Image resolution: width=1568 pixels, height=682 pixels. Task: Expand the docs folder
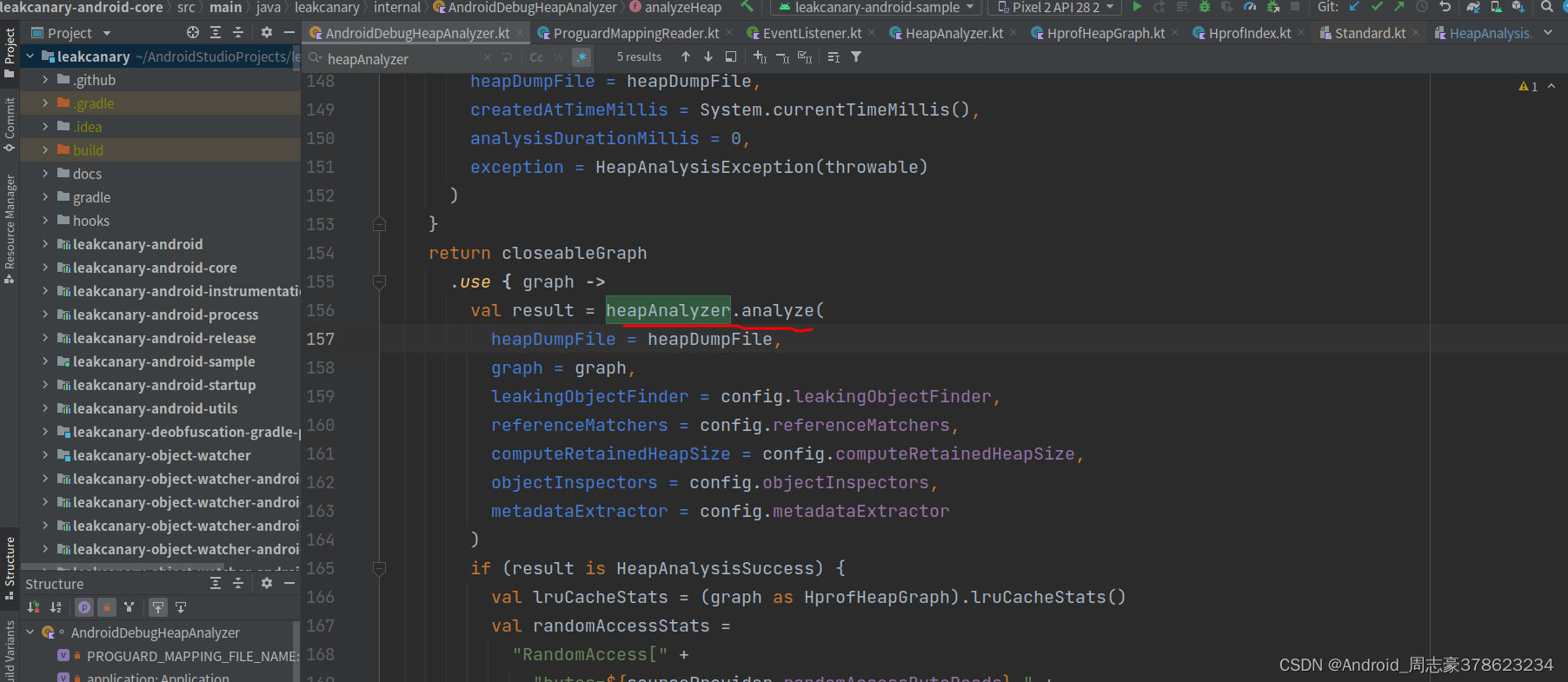pos(45,173)
